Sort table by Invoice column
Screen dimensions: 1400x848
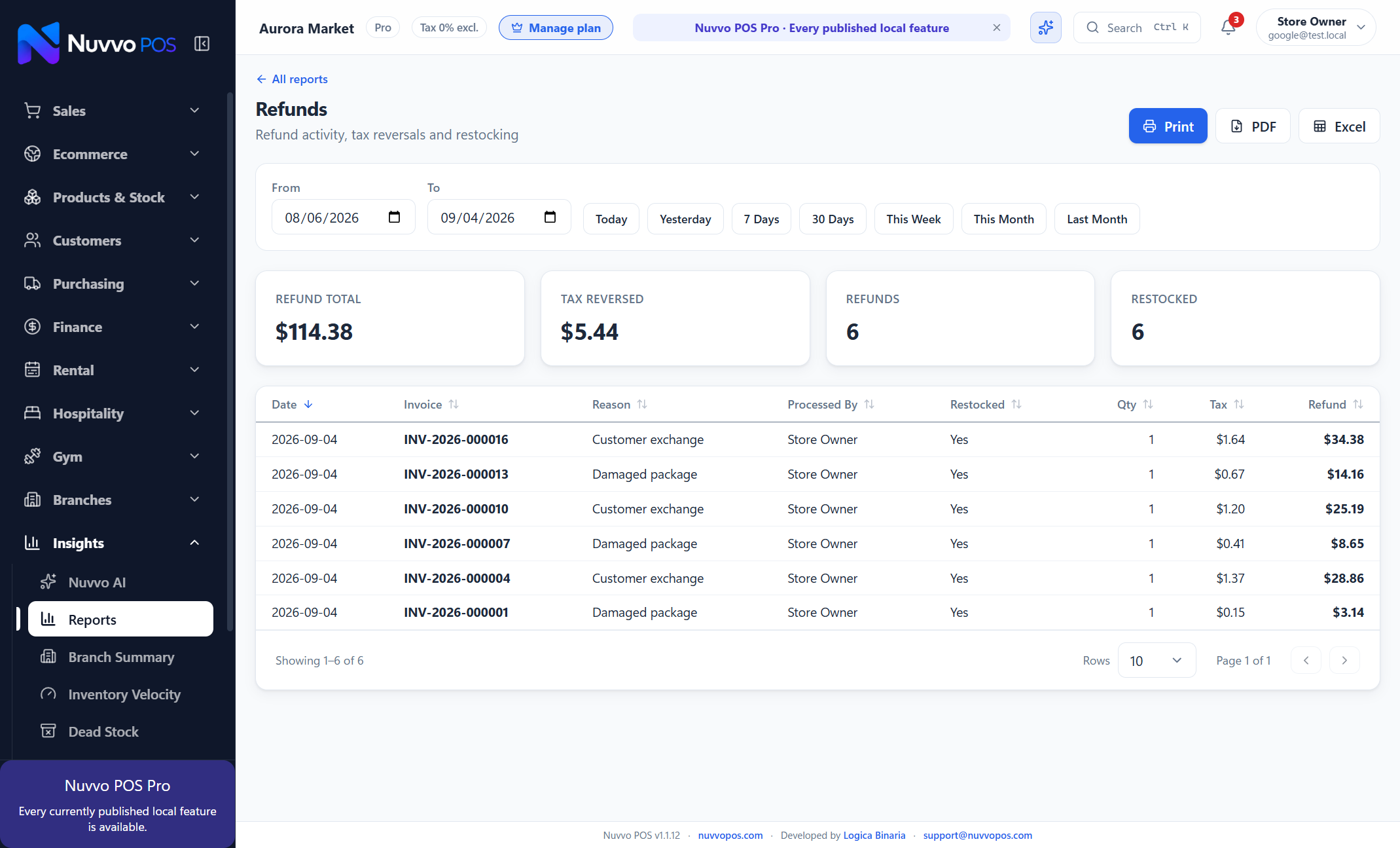[x=454, y=405]
